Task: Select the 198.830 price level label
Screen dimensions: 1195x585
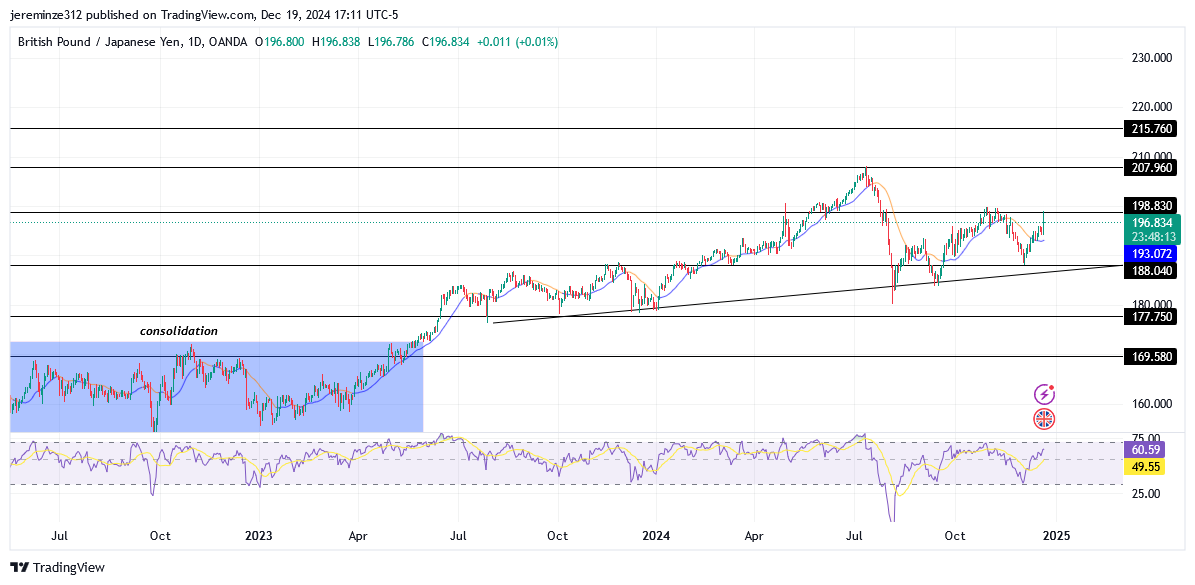Action: click(1149, 206)
